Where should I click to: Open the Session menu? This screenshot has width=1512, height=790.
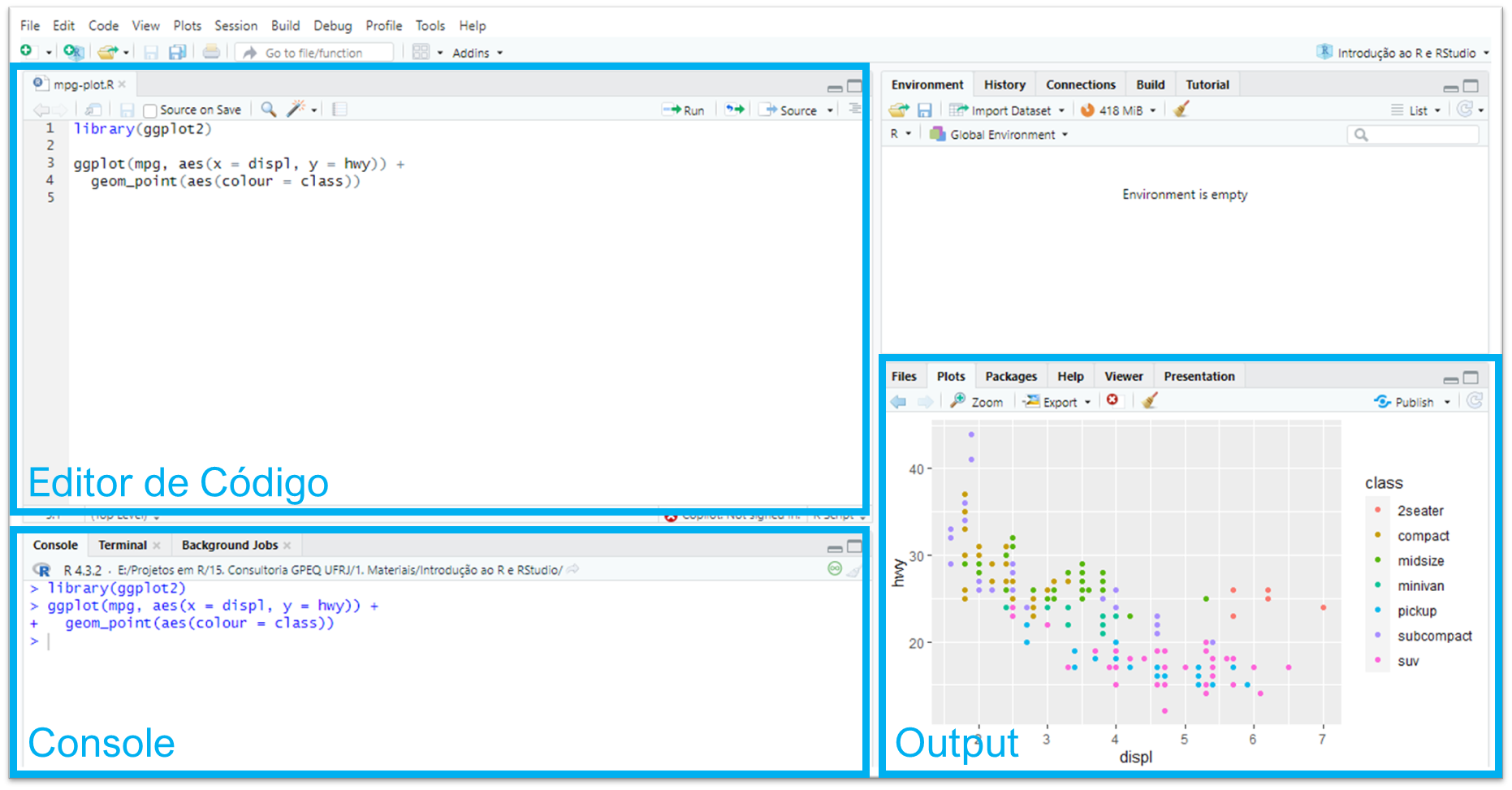[x=235, y=25]
